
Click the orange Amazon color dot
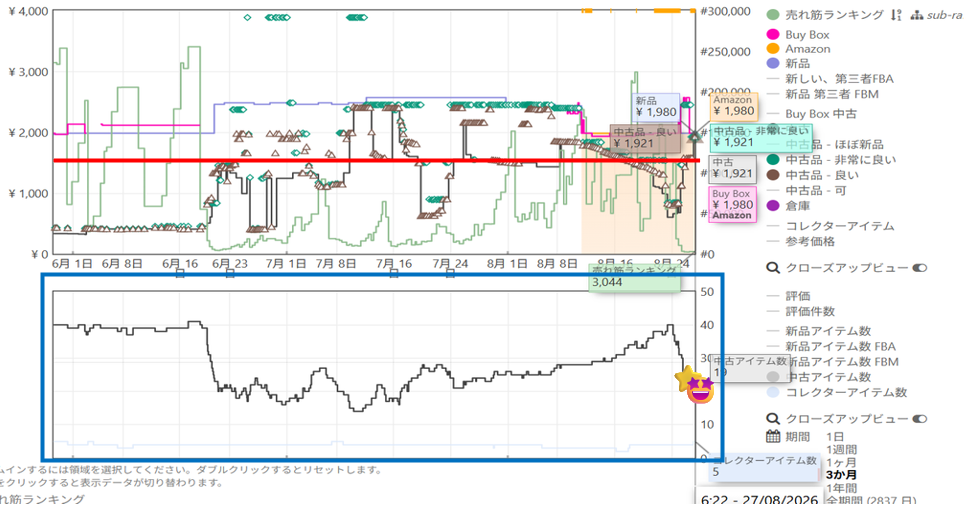pyautogui.click(x=773, y=49)
